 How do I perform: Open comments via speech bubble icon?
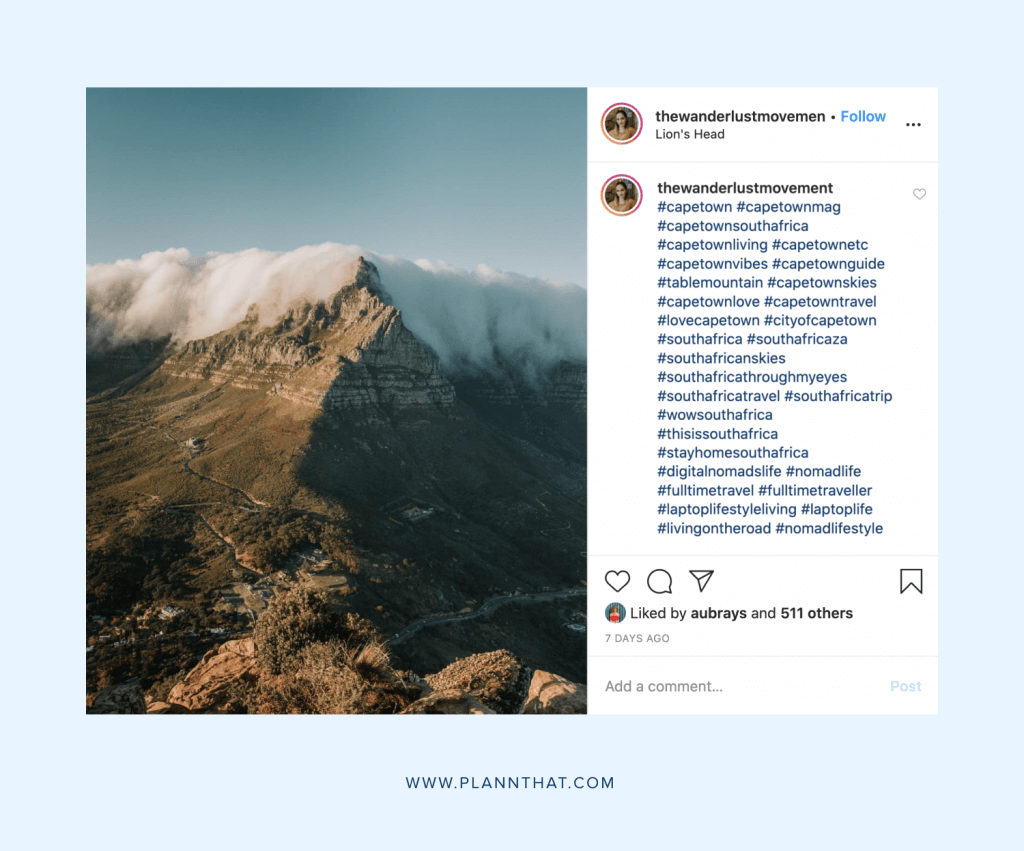coord(660,581)
